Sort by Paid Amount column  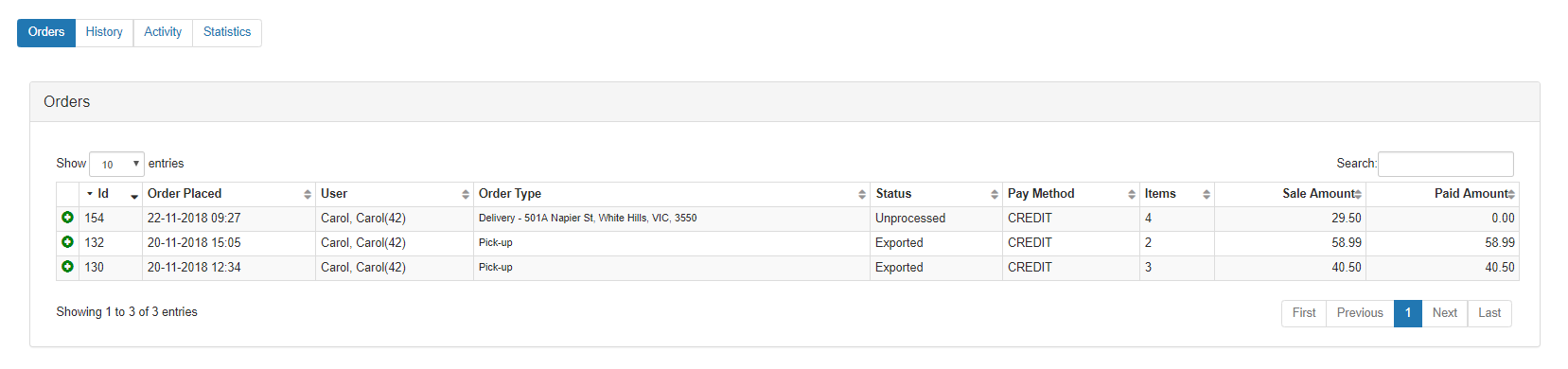(1442, 194)
